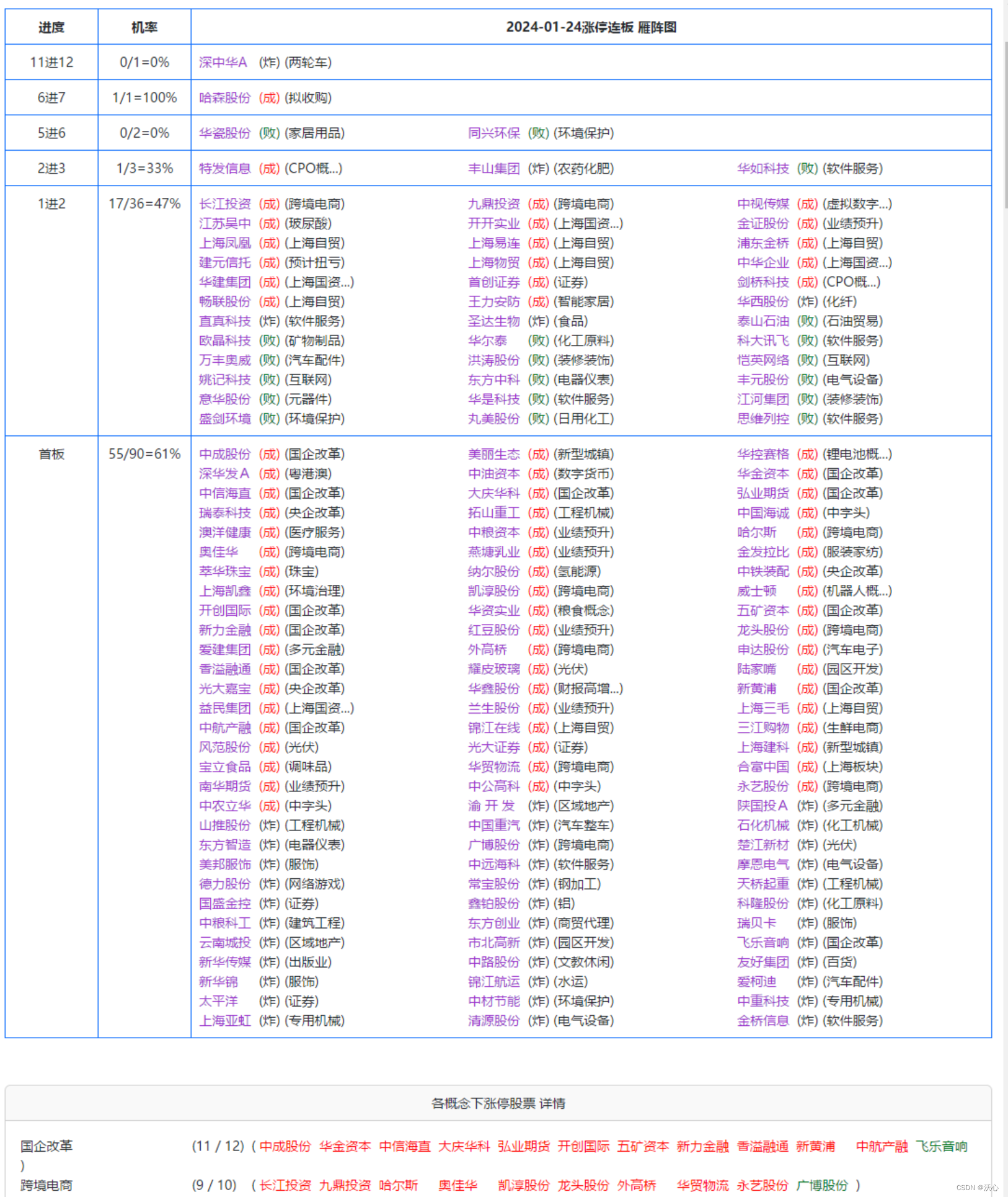Click the 美邦服饰 stock link
This screenshot has height=1197, width=1008.
[224, 865]
